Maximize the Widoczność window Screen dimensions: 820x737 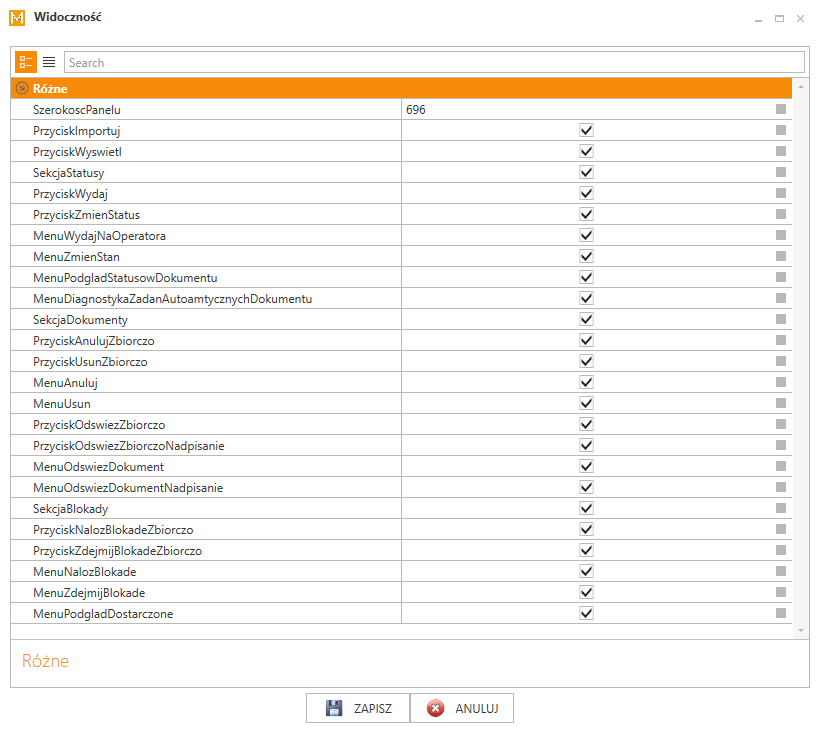[x=779, y=19]
